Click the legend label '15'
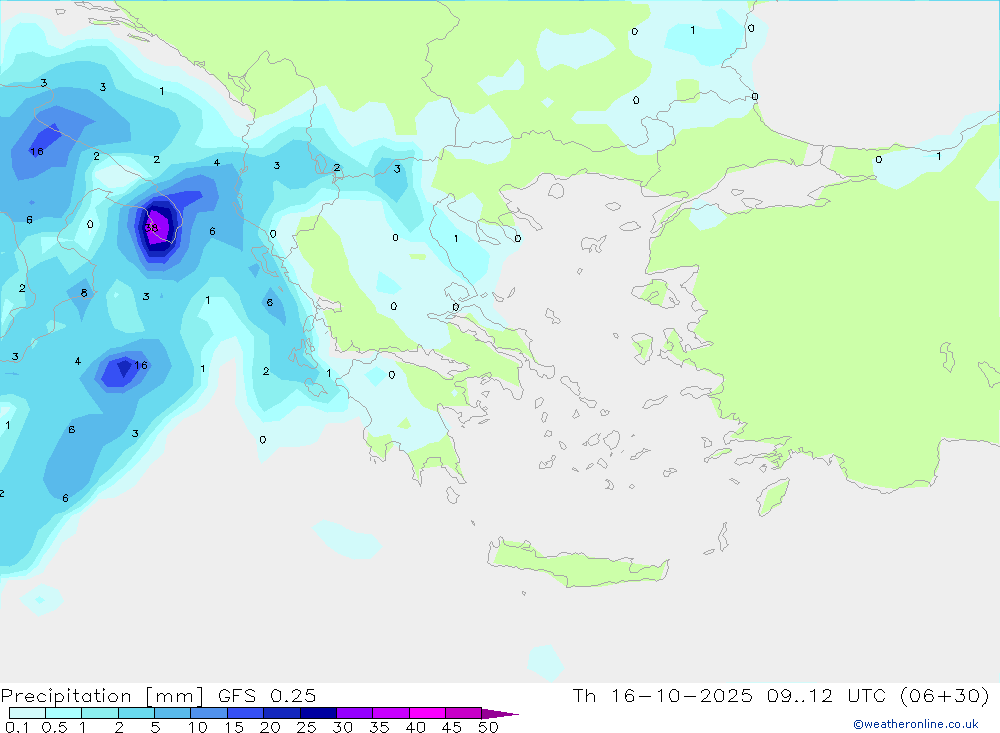 [x=234, y=727]
